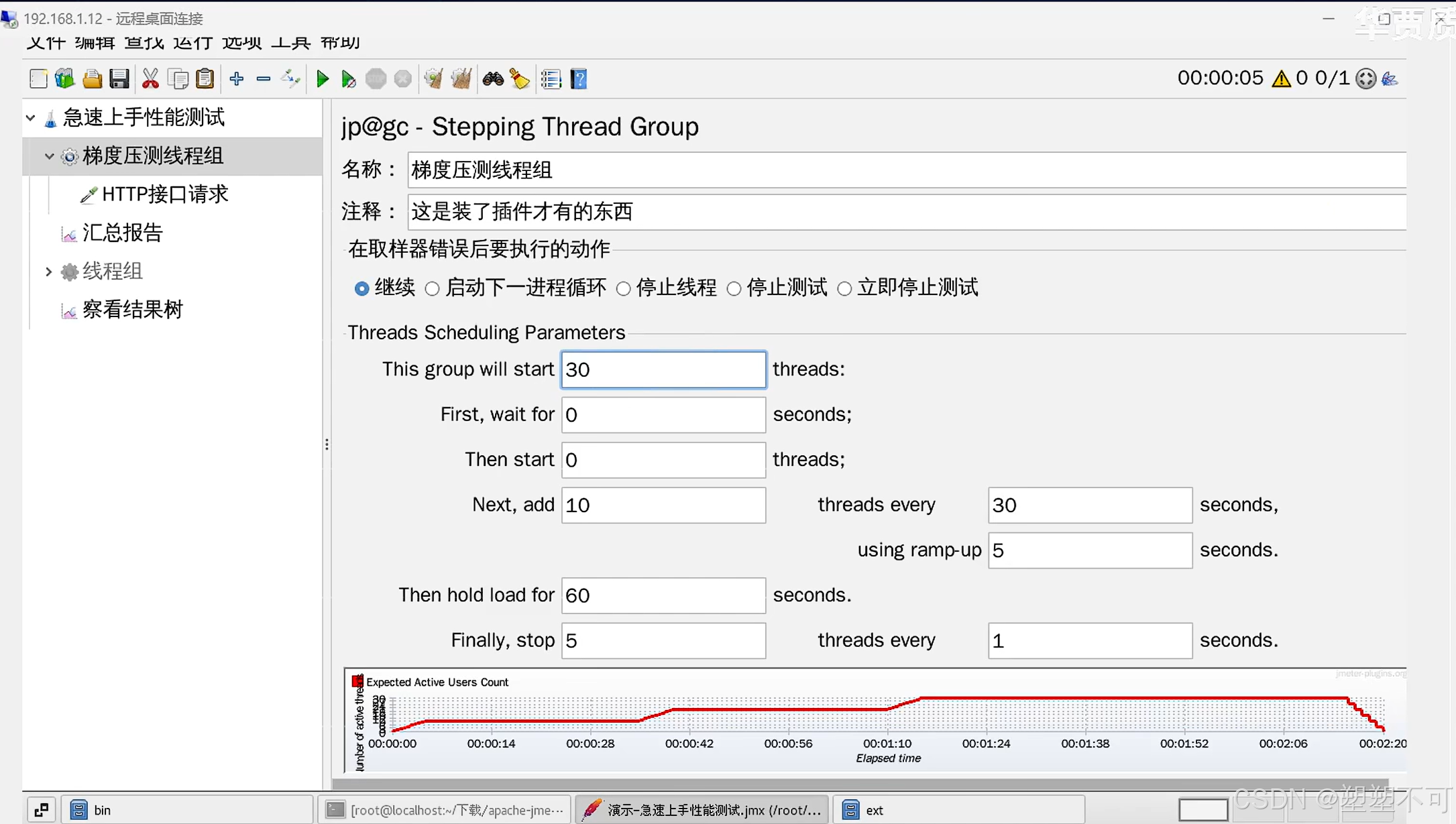Screen dimensions: 1456x824
Task: Select 汇总报告 in the tree
Action: click(x=122, y=233)
